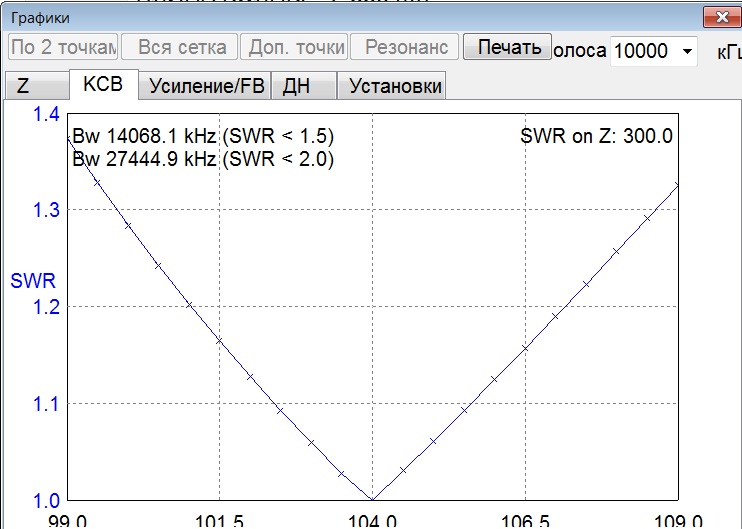The image size is (742, 529).
Task: Open the Усиление/FB tab
Action: tap(207, 86)
